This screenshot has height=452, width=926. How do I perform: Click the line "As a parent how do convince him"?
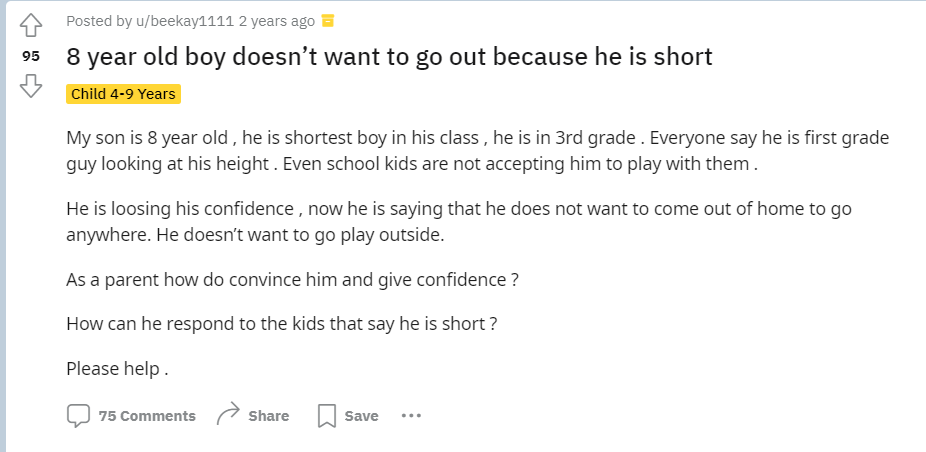[292, 280]
